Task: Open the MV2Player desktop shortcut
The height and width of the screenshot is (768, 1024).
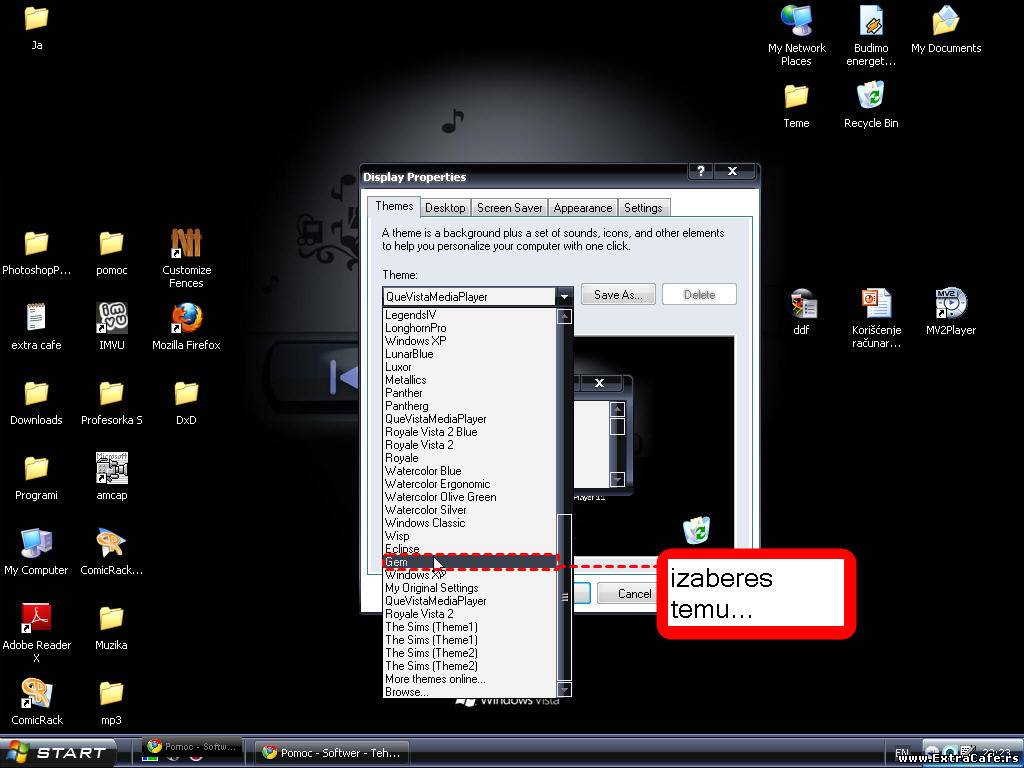Action: [950, 304]
